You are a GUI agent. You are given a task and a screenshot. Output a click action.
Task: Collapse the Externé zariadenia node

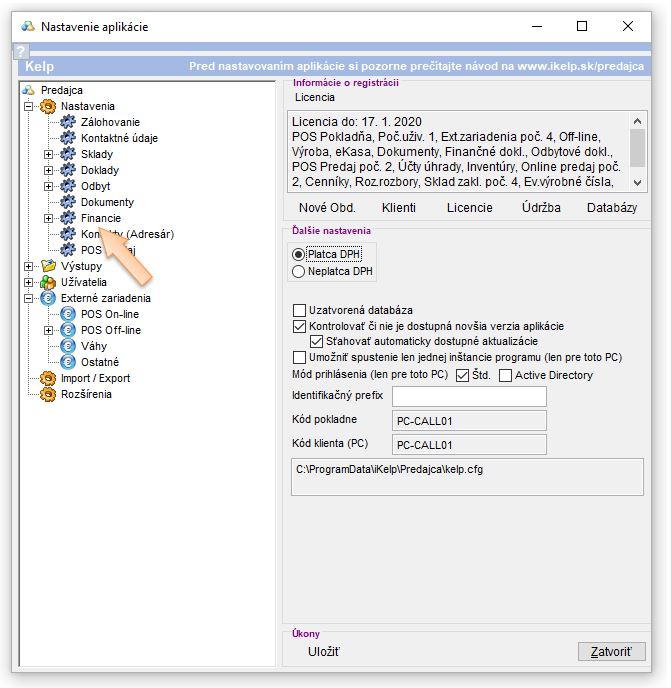(x=28, y=298)
